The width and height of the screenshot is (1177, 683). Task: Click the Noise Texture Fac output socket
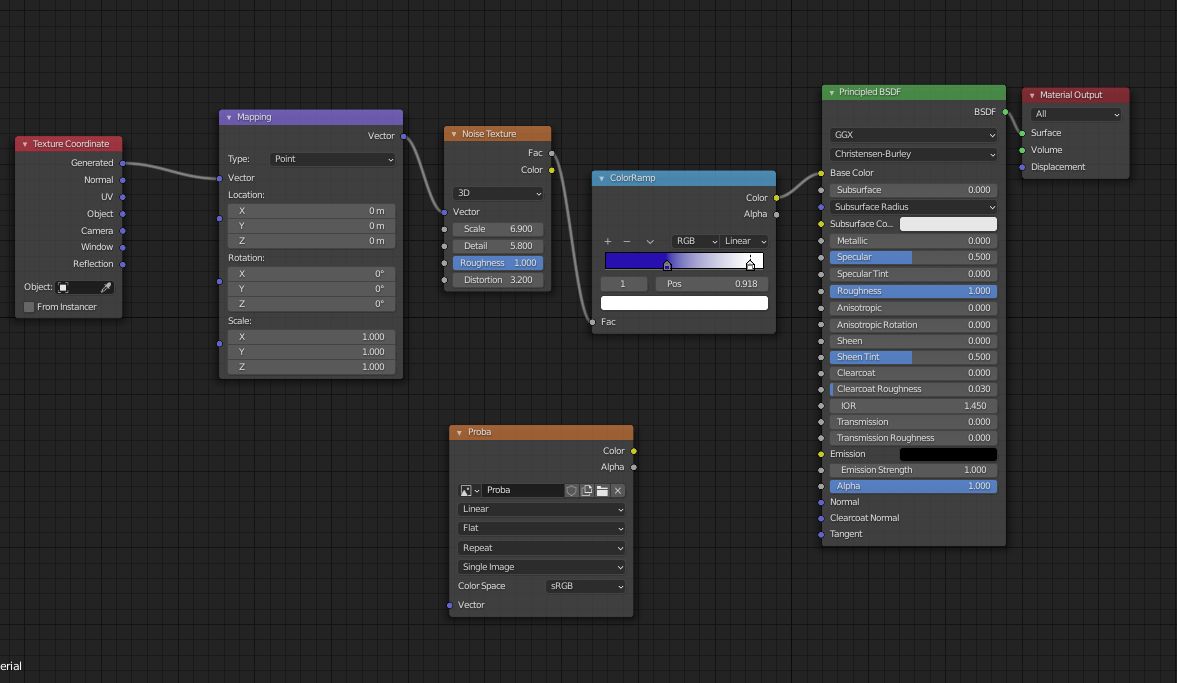[552, 153]
